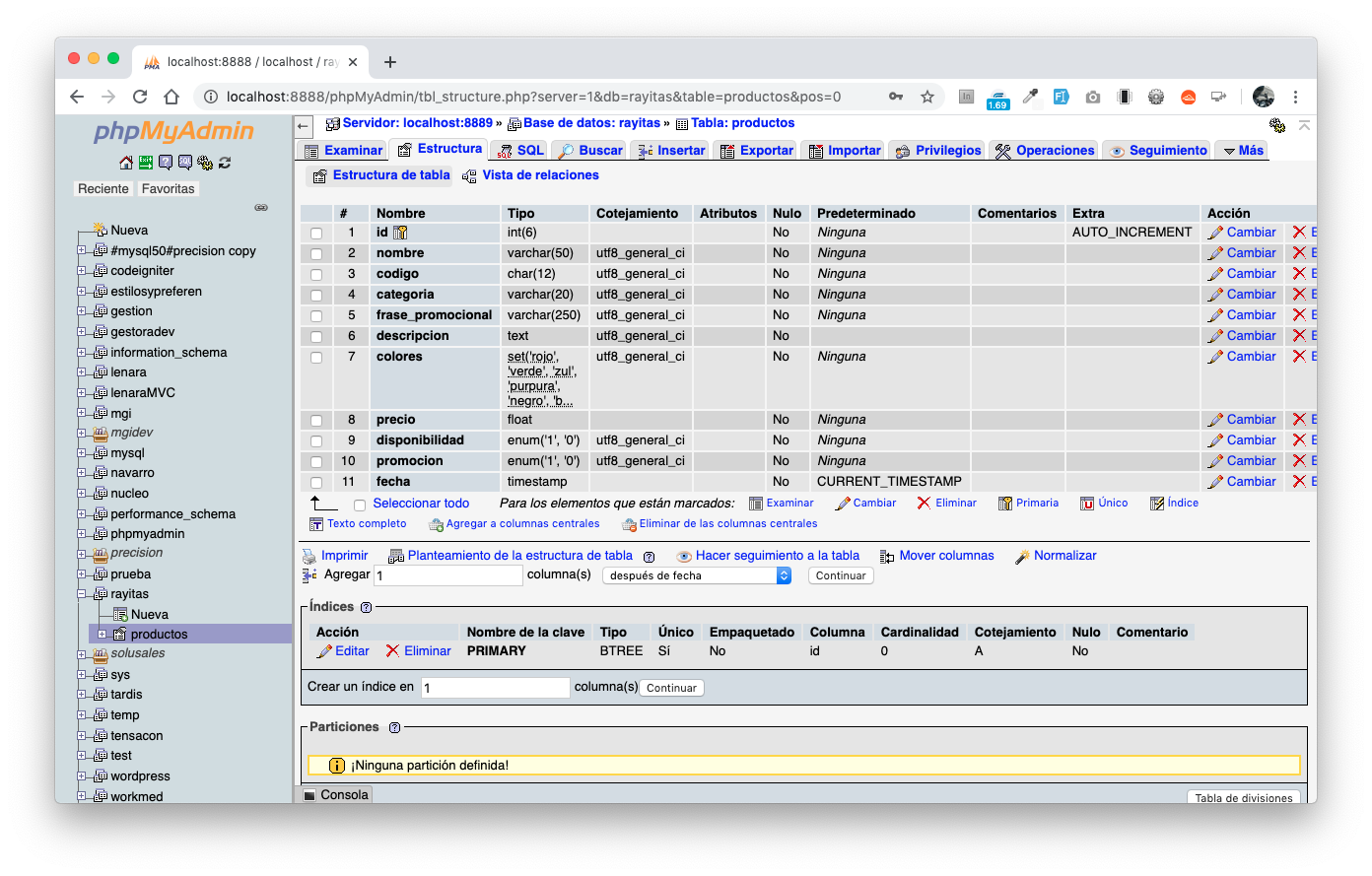
Task: Check the checkbox for precio column
Action: (x=316, y=421)
